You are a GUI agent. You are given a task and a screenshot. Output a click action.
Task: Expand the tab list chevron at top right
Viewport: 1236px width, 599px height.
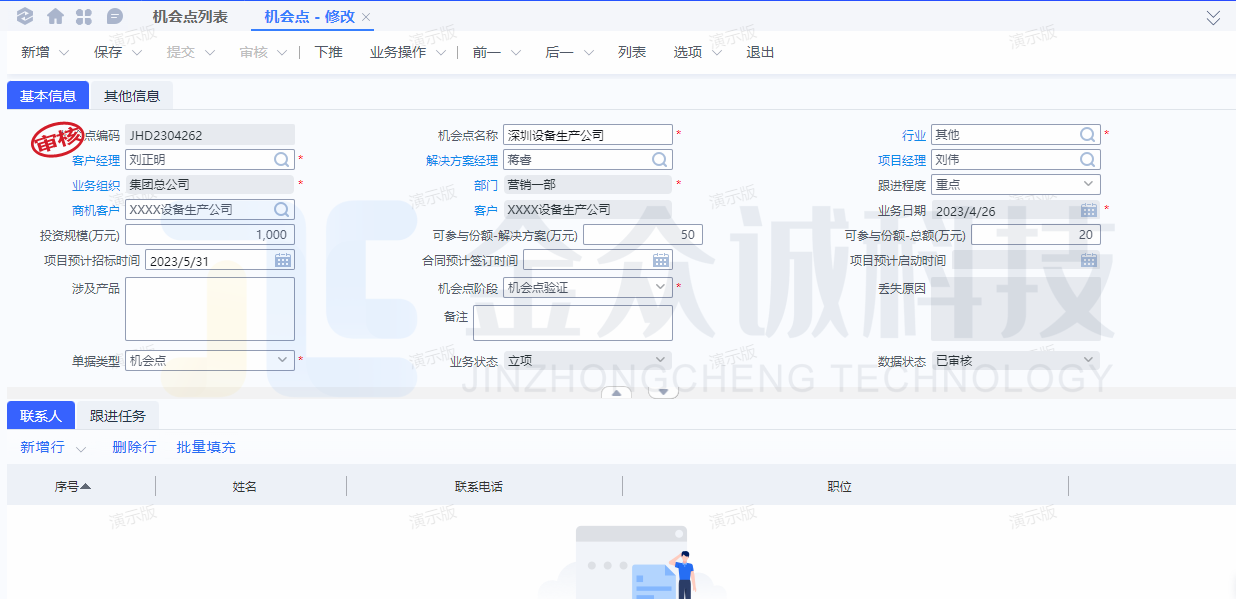[x=1214, y=17]
